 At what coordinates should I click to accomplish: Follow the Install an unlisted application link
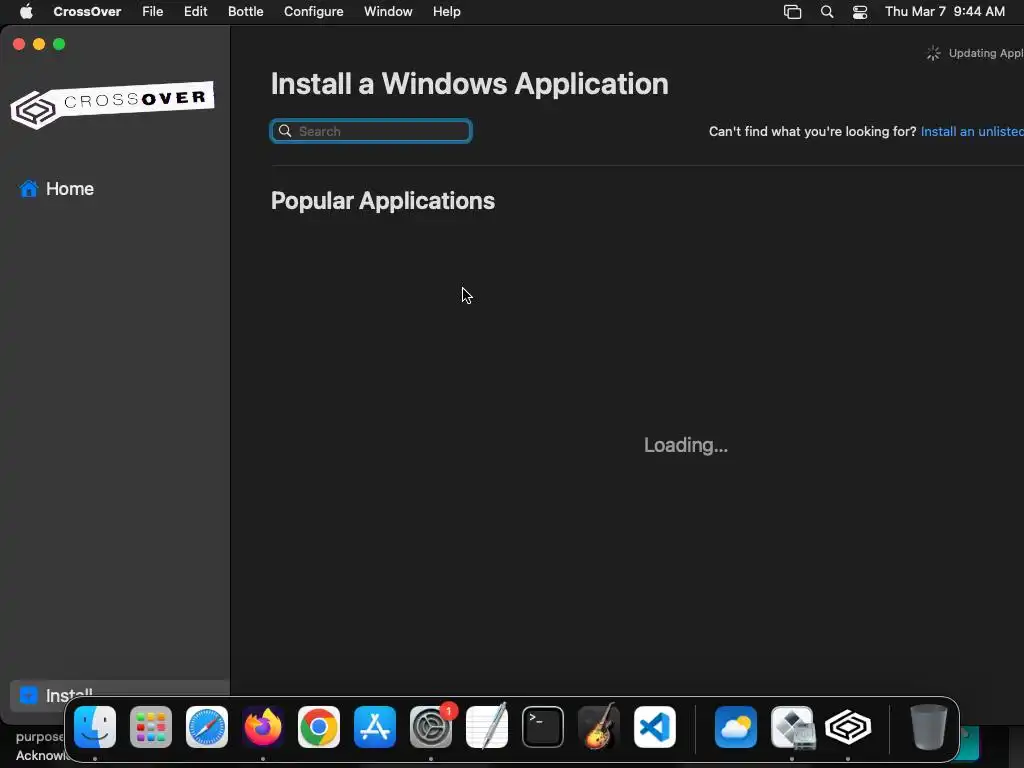pyautogui.click(x=972, y=131)
